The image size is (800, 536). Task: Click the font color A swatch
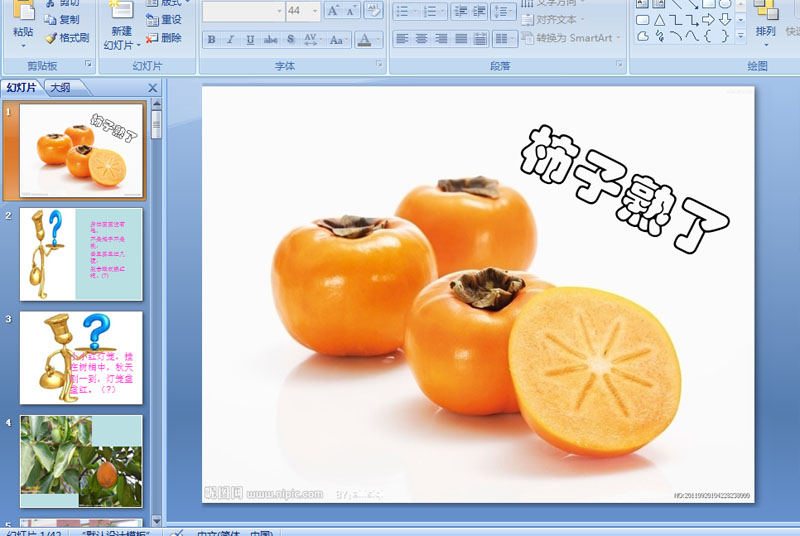coord(364,40)
